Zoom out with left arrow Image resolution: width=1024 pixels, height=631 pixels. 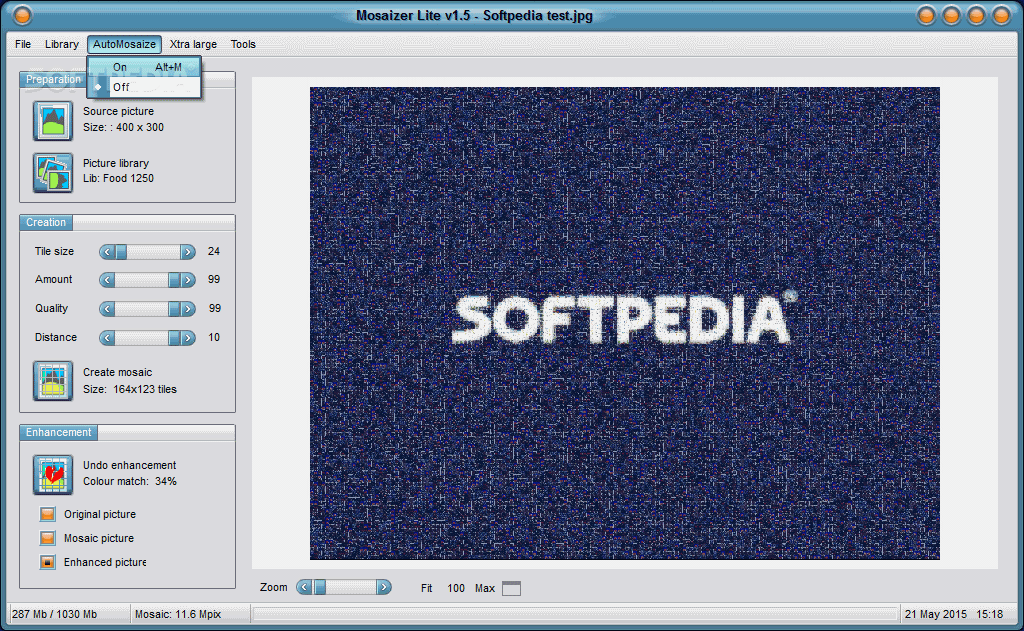click(x=304, y=587)
